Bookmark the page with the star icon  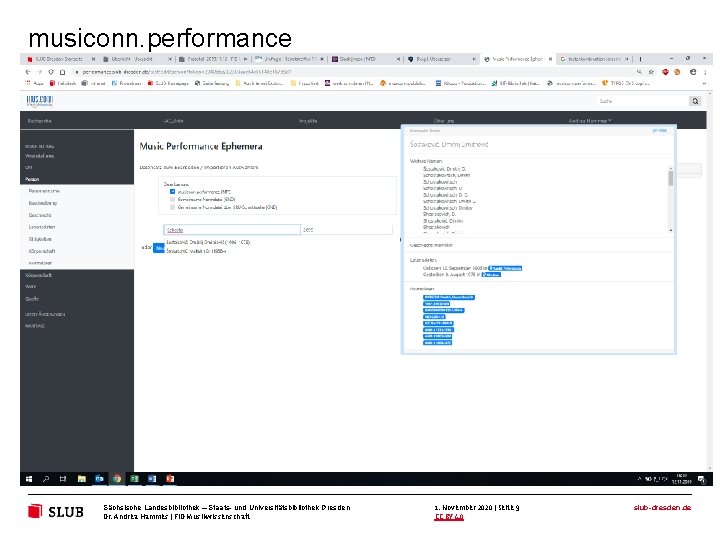(651, 72)
